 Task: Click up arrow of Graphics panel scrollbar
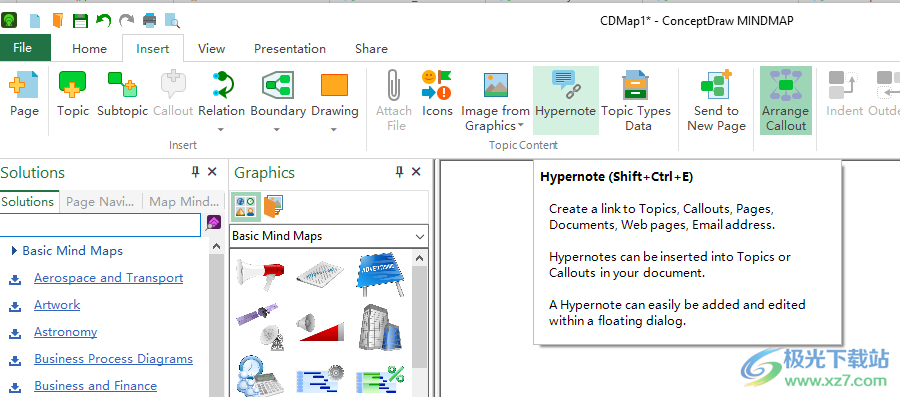point(420,258)
